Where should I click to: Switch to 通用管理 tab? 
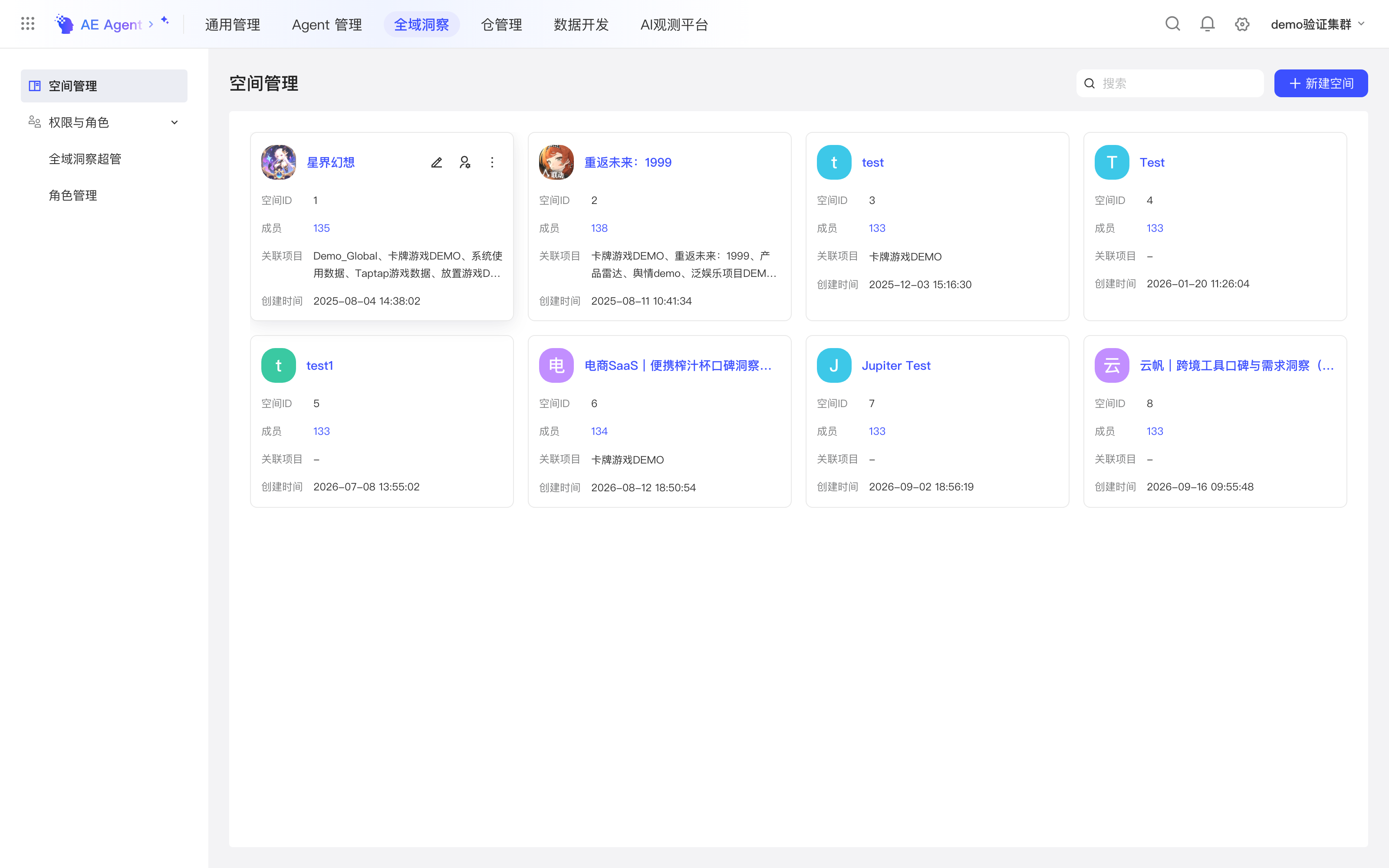233,24
